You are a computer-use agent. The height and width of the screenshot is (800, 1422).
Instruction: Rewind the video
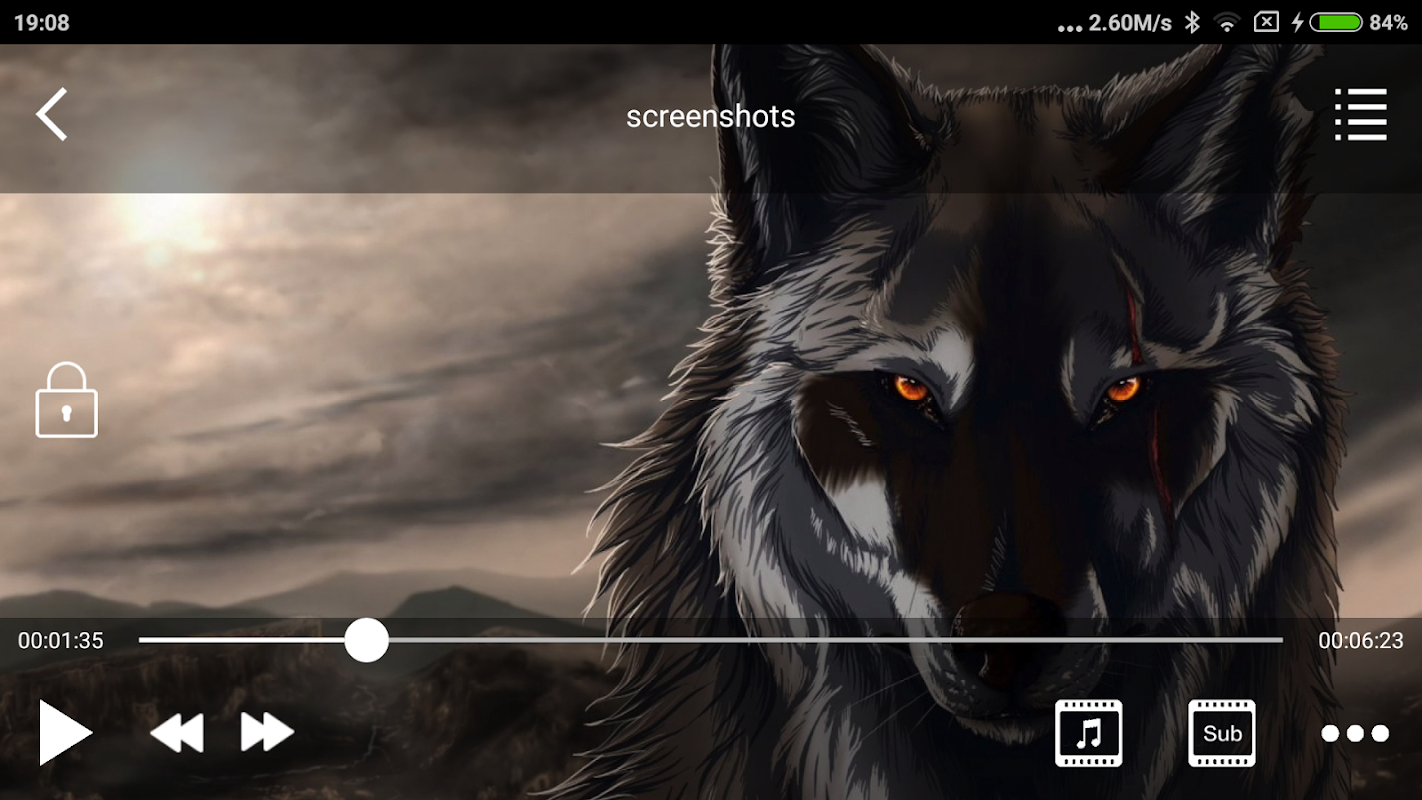coord(177,733)
